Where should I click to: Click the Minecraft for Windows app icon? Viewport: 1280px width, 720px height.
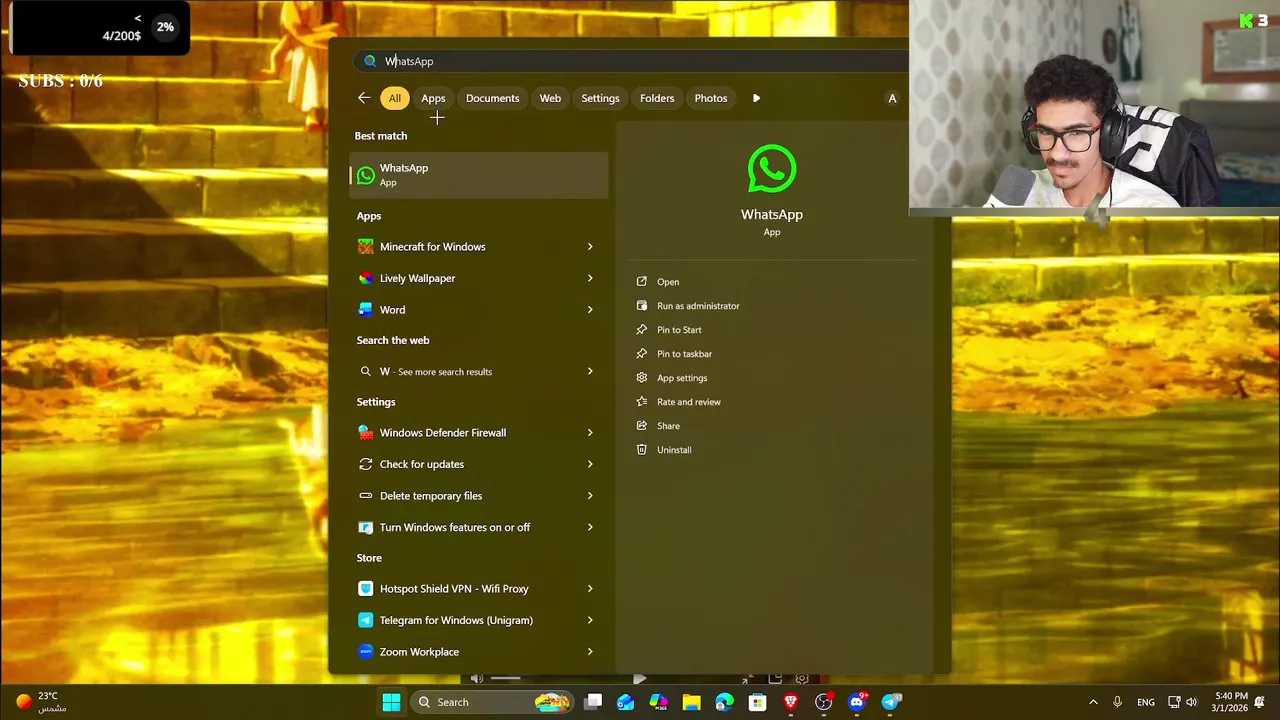(365, 247)
